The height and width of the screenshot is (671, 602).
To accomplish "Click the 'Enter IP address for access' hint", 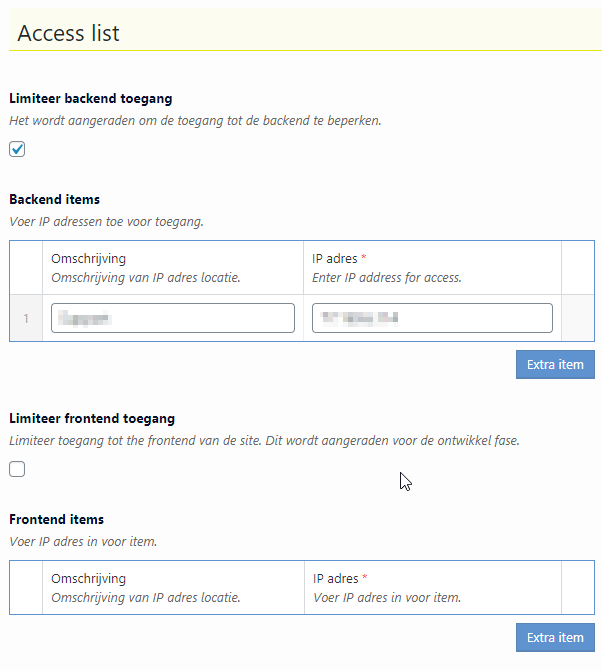I will 387,278.
